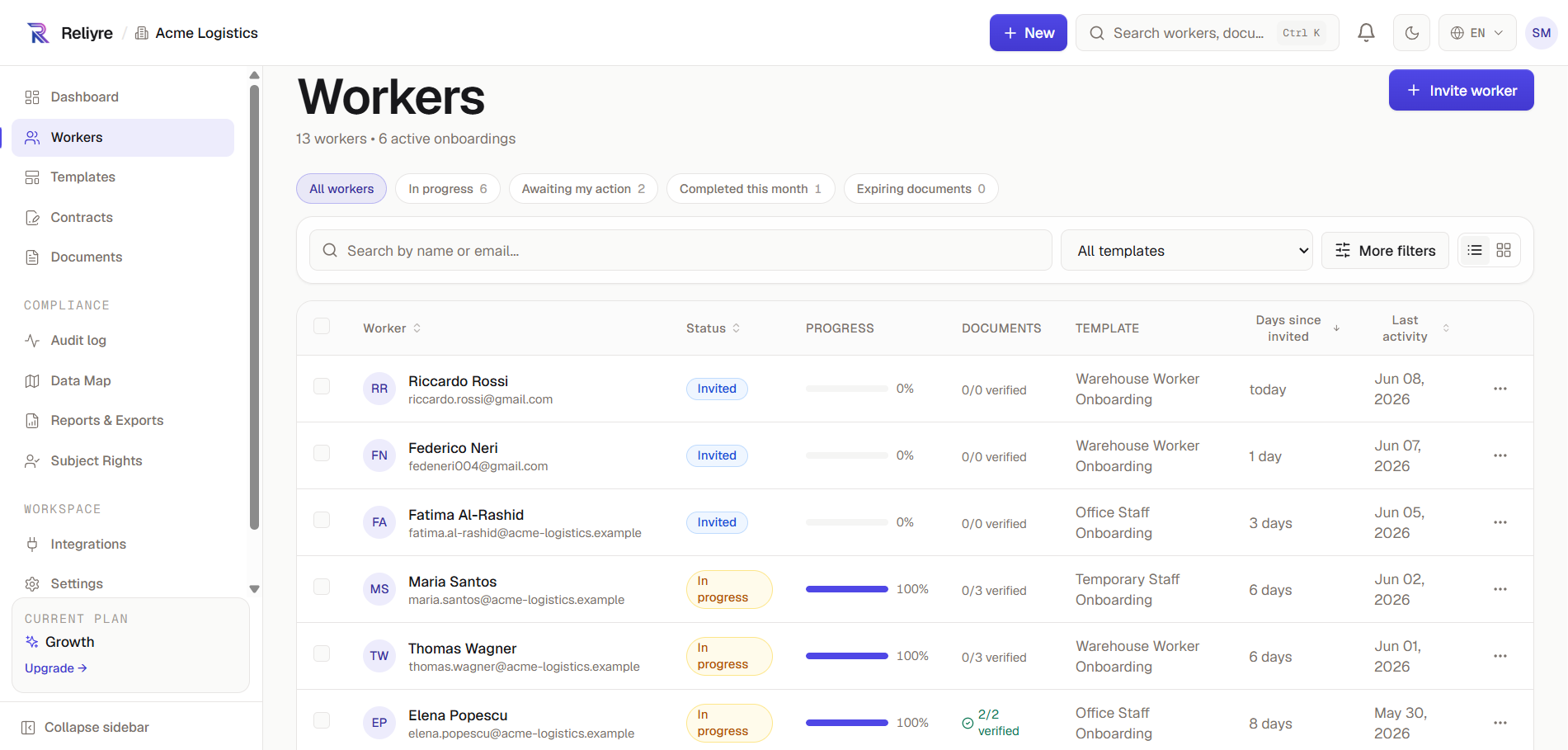
Task: Check the Fatima Al-Rashid row checkbox
Action: 322,520
